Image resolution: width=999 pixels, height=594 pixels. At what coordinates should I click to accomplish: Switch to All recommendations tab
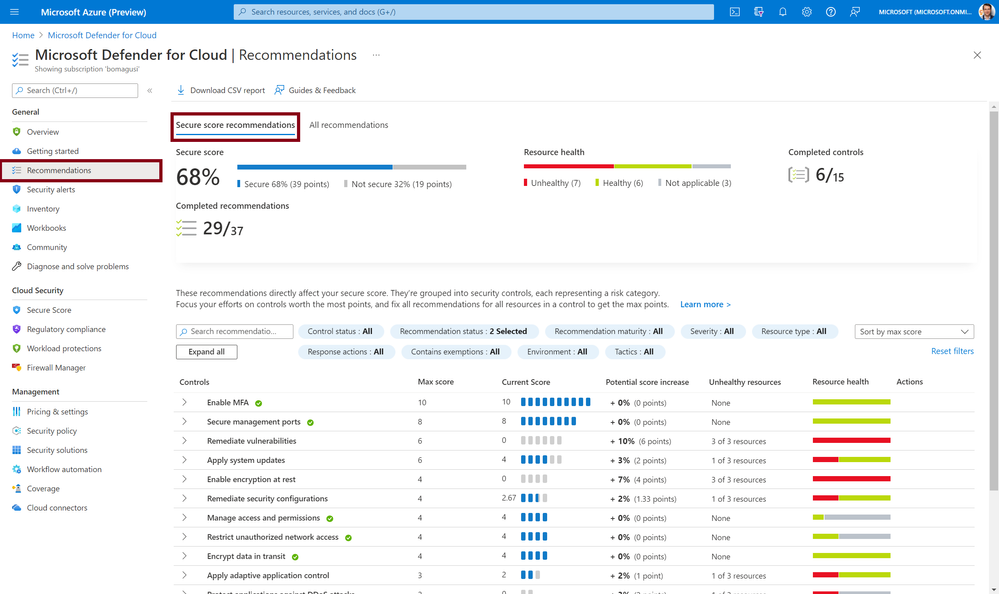pyautogui.click(x=349, y=125)
